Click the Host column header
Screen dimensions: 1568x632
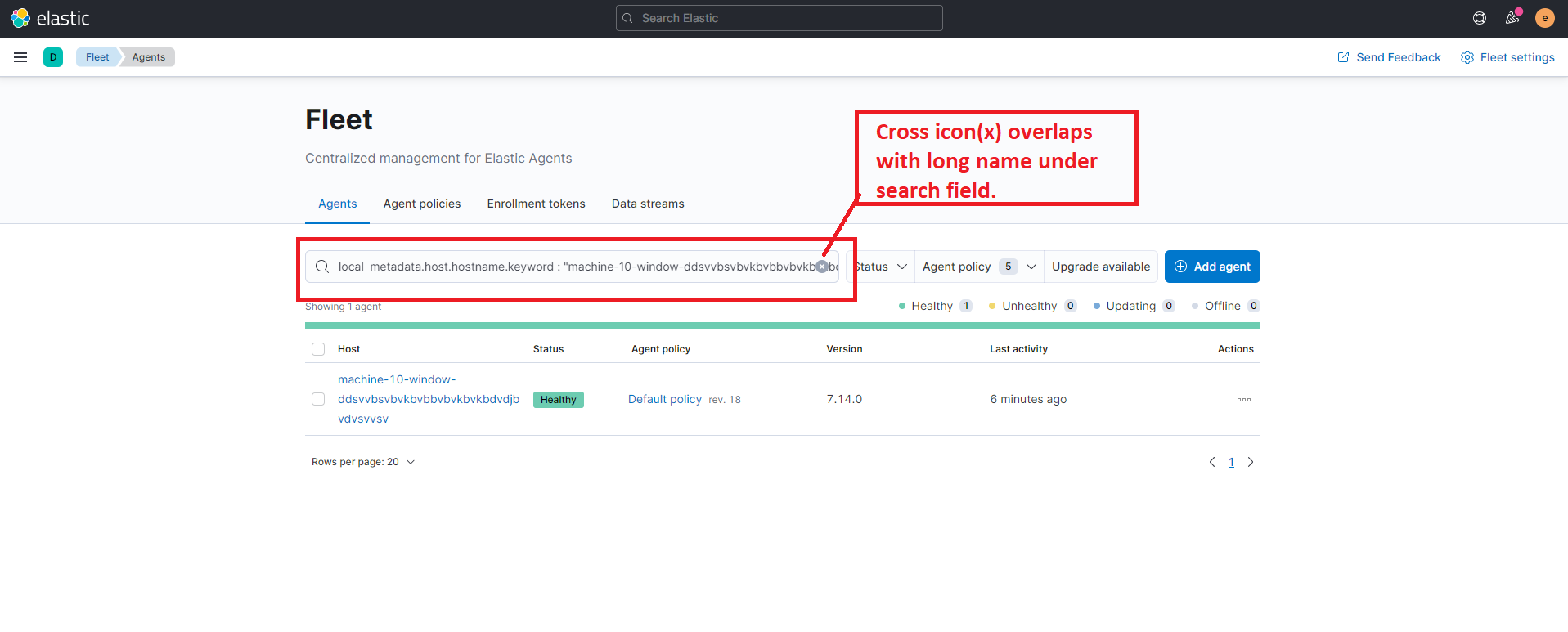(349, 349)
